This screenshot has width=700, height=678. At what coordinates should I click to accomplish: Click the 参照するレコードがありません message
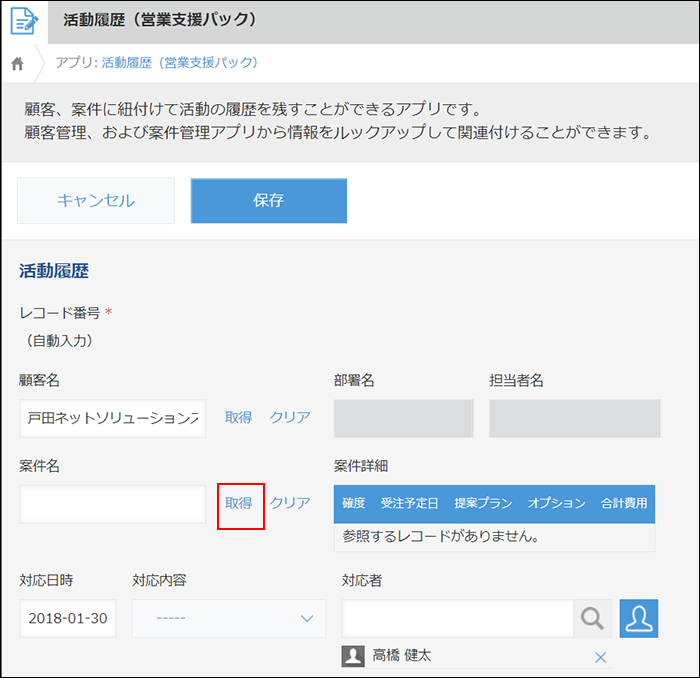pyautogui.click(x=441, y=536)
